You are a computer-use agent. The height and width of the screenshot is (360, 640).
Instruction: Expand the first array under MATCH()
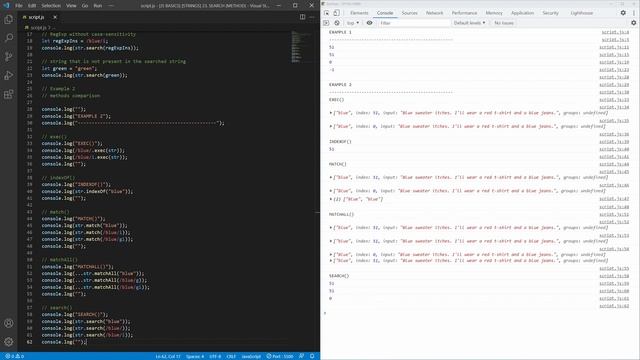(x=331, y=177)
